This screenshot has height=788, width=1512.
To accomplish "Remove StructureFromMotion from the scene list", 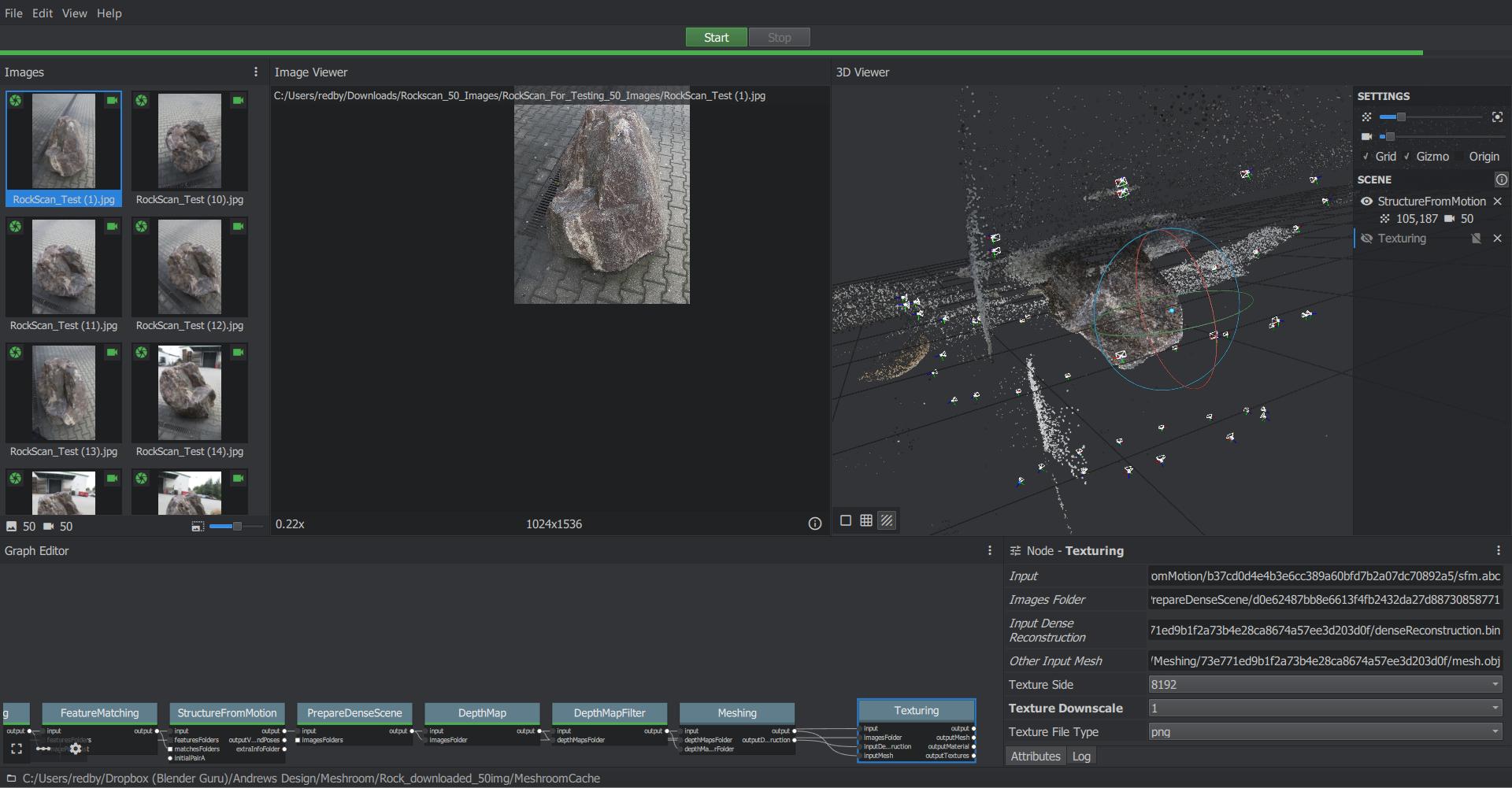I will [1498, 202].
